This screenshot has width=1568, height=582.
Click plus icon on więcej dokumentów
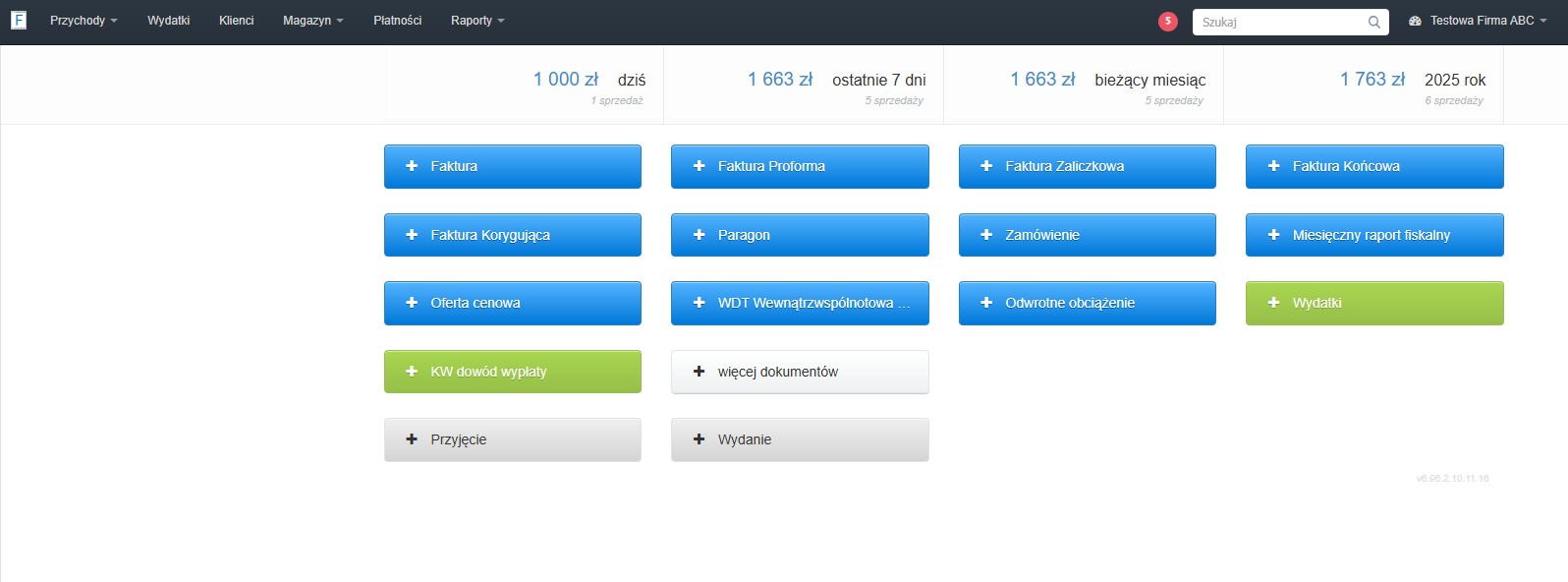700,372
